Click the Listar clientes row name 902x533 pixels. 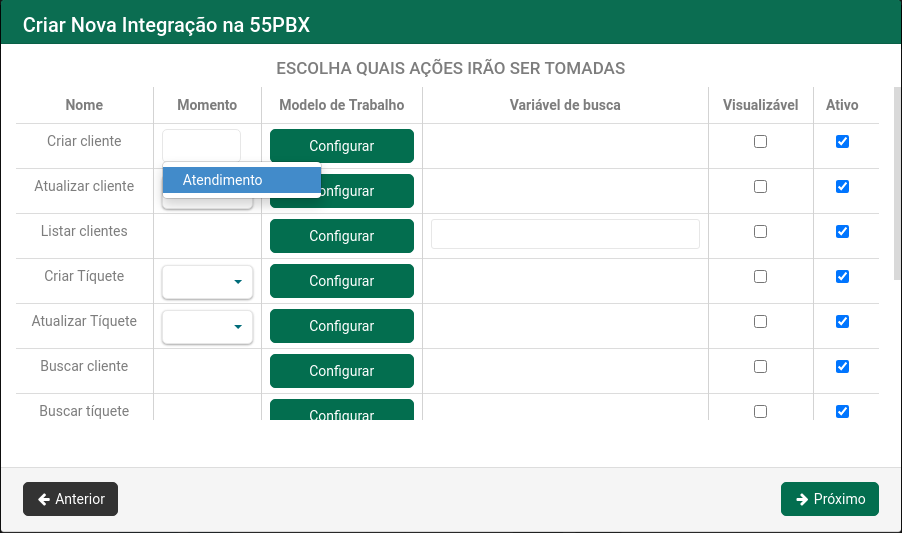pos(84,231)
